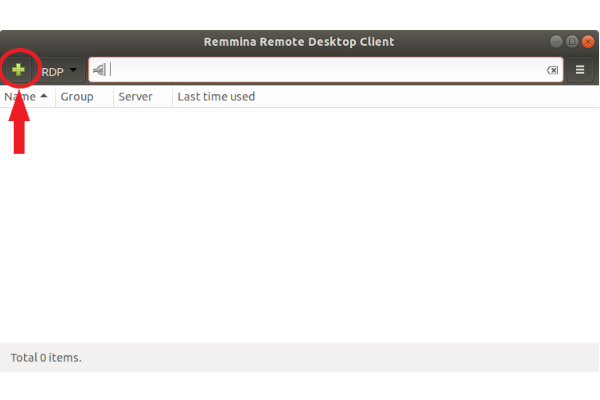Click the Remmina Remote Desktop Client title bar
The height and width of the screenshot is (400, 600).
[x=300, y=41]
